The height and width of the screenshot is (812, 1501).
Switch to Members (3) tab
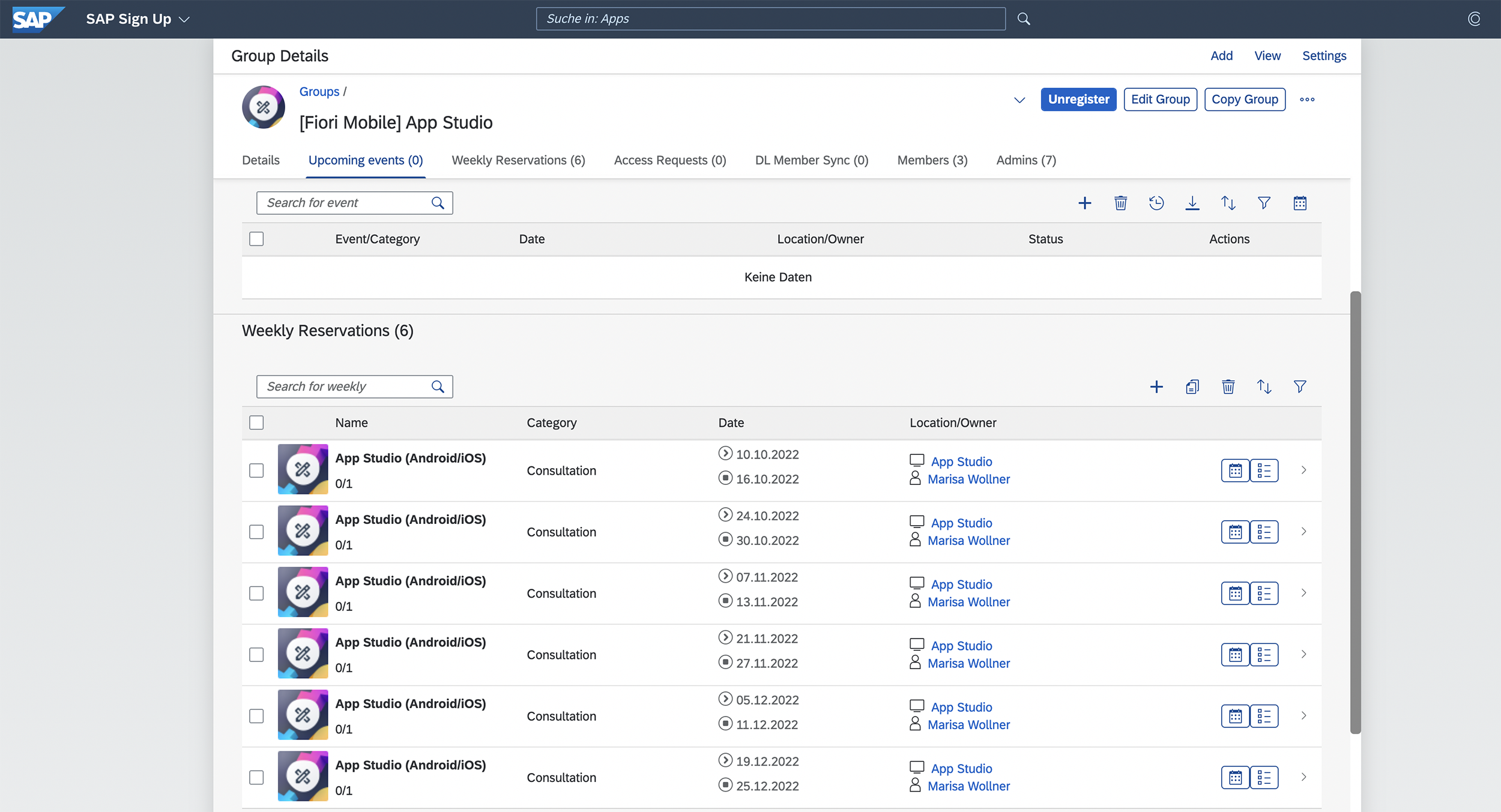point(932,160)
